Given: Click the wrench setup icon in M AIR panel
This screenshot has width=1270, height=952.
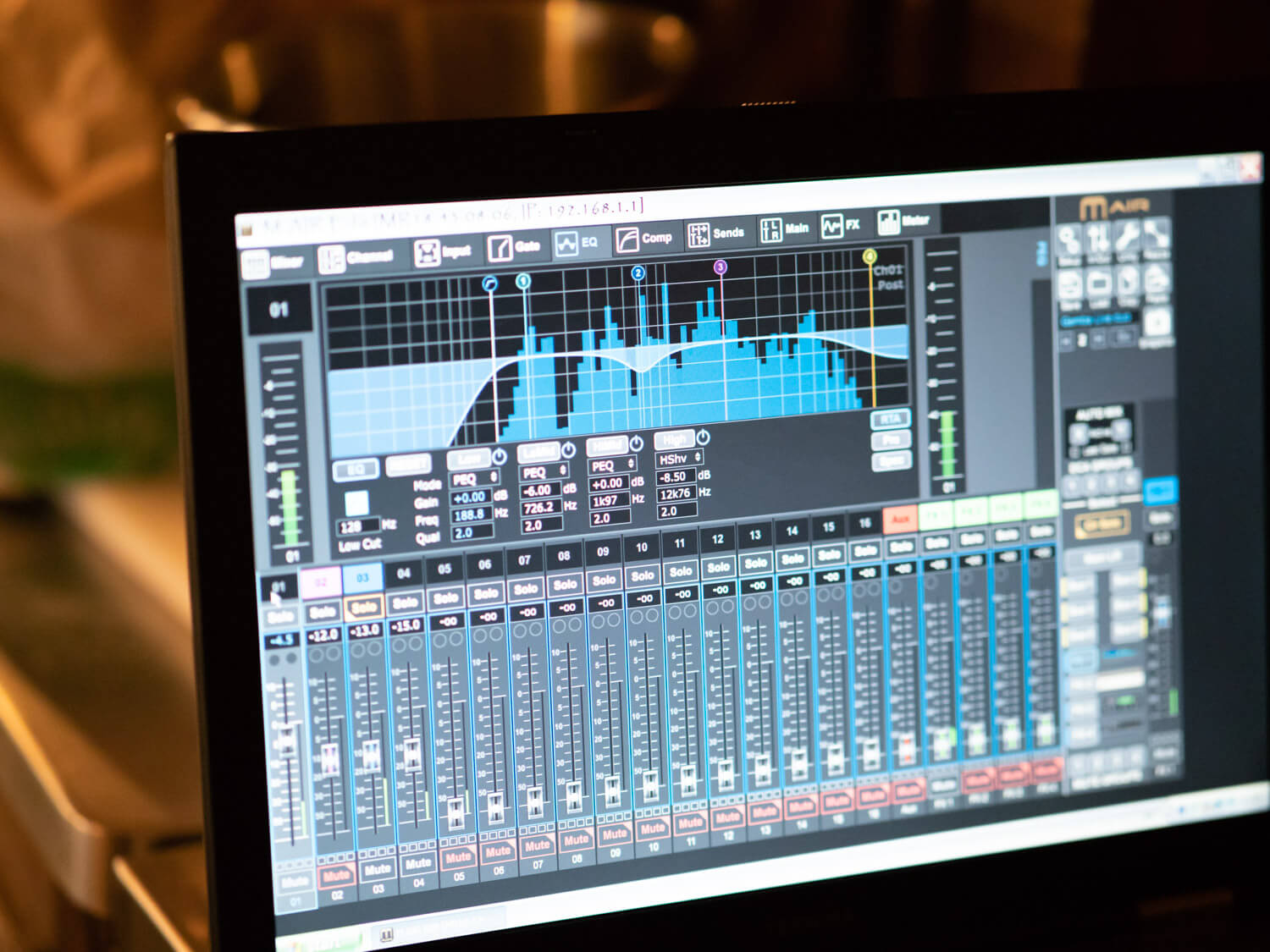Looking at the screenshot, I should coord(1127,236).
